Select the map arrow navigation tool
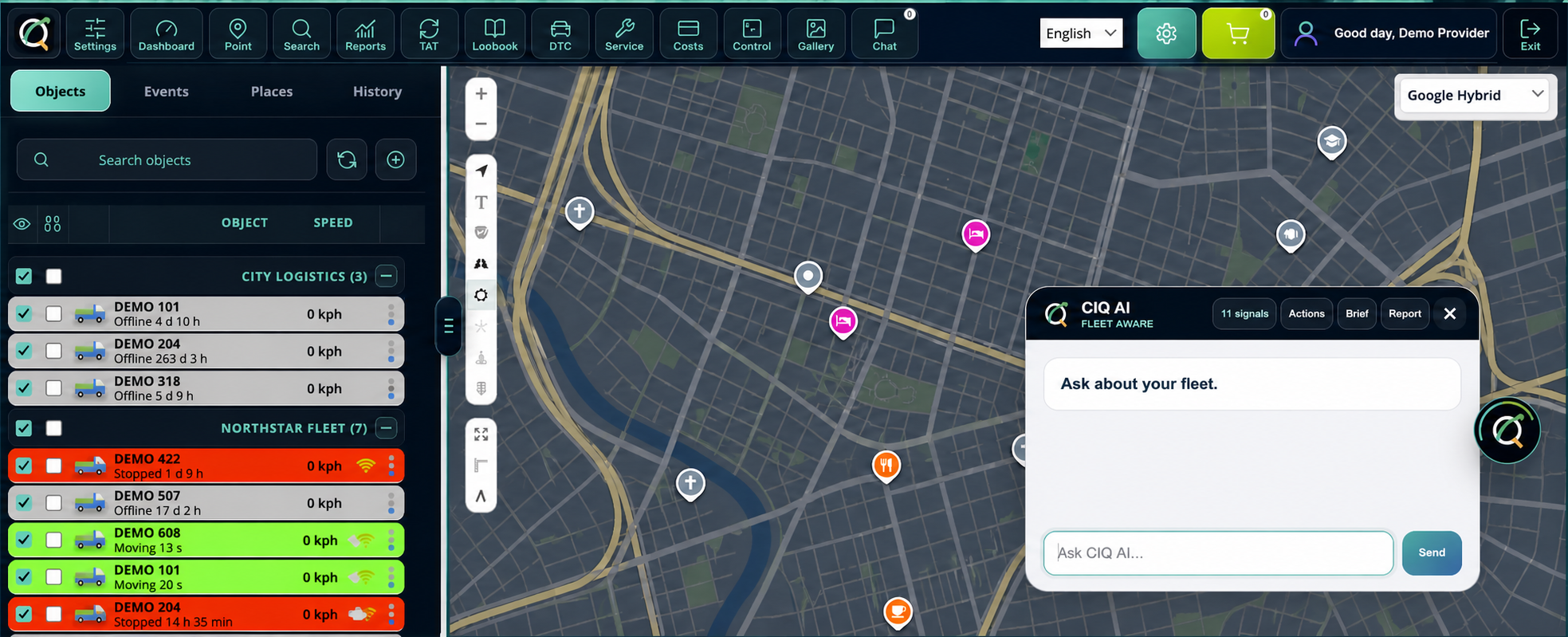This screenshot has height=637, width=1568. (481, 171)
